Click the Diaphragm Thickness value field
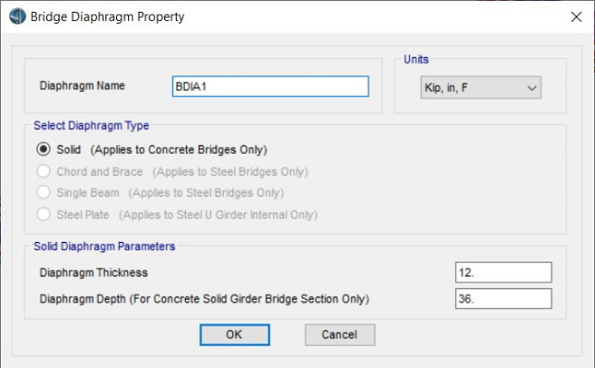The width and height of the screenshot is (595, 368). point(503,272)
